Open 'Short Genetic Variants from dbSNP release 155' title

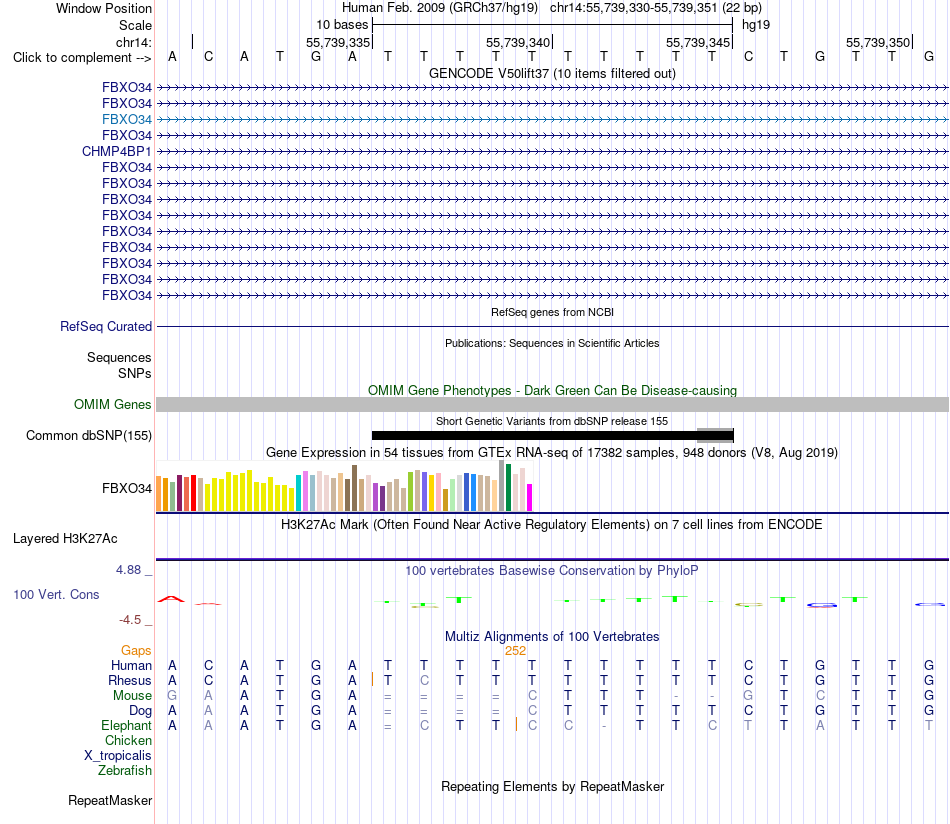(x=552, y=421)
